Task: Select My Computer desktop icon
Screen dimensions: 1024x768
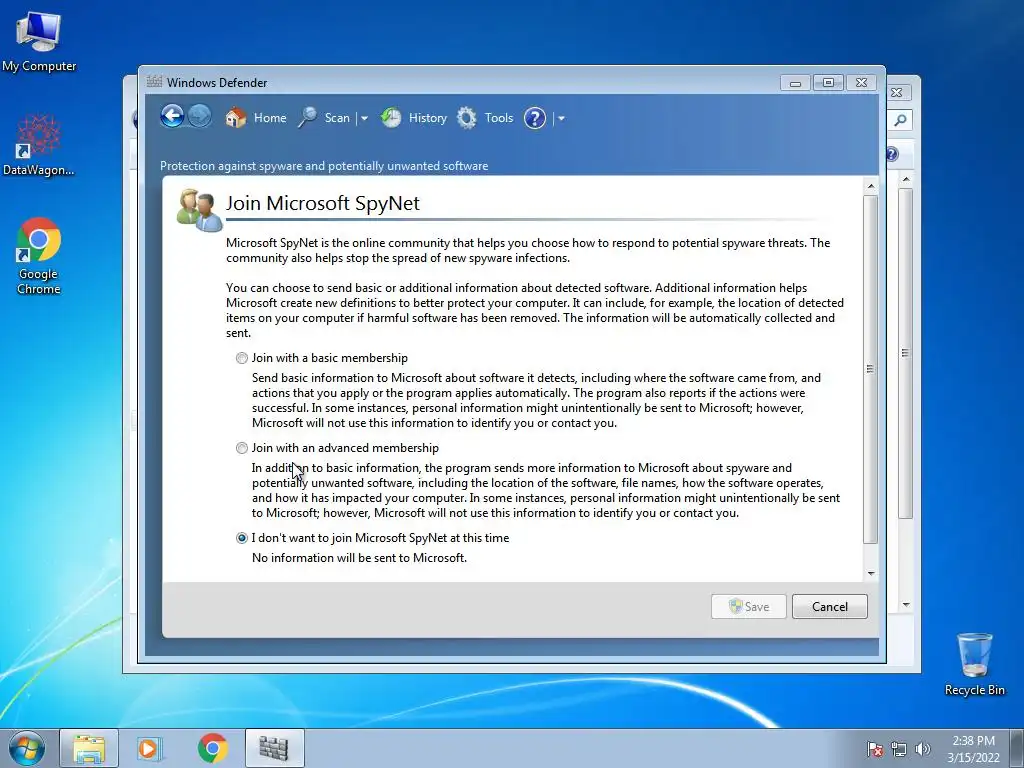Action: point(39,41)
